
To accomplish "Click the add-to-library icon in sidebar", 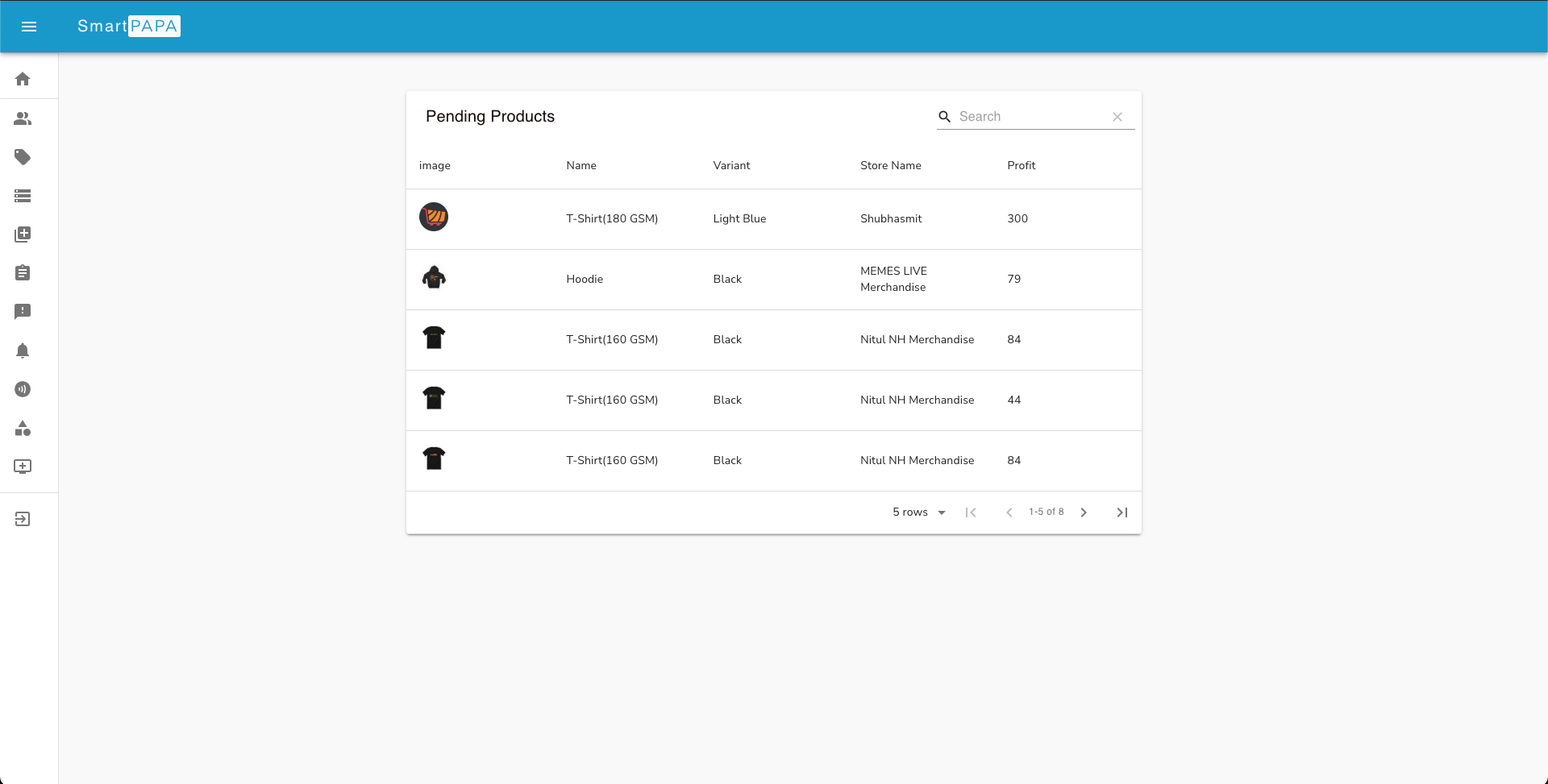I will point(23,234).
